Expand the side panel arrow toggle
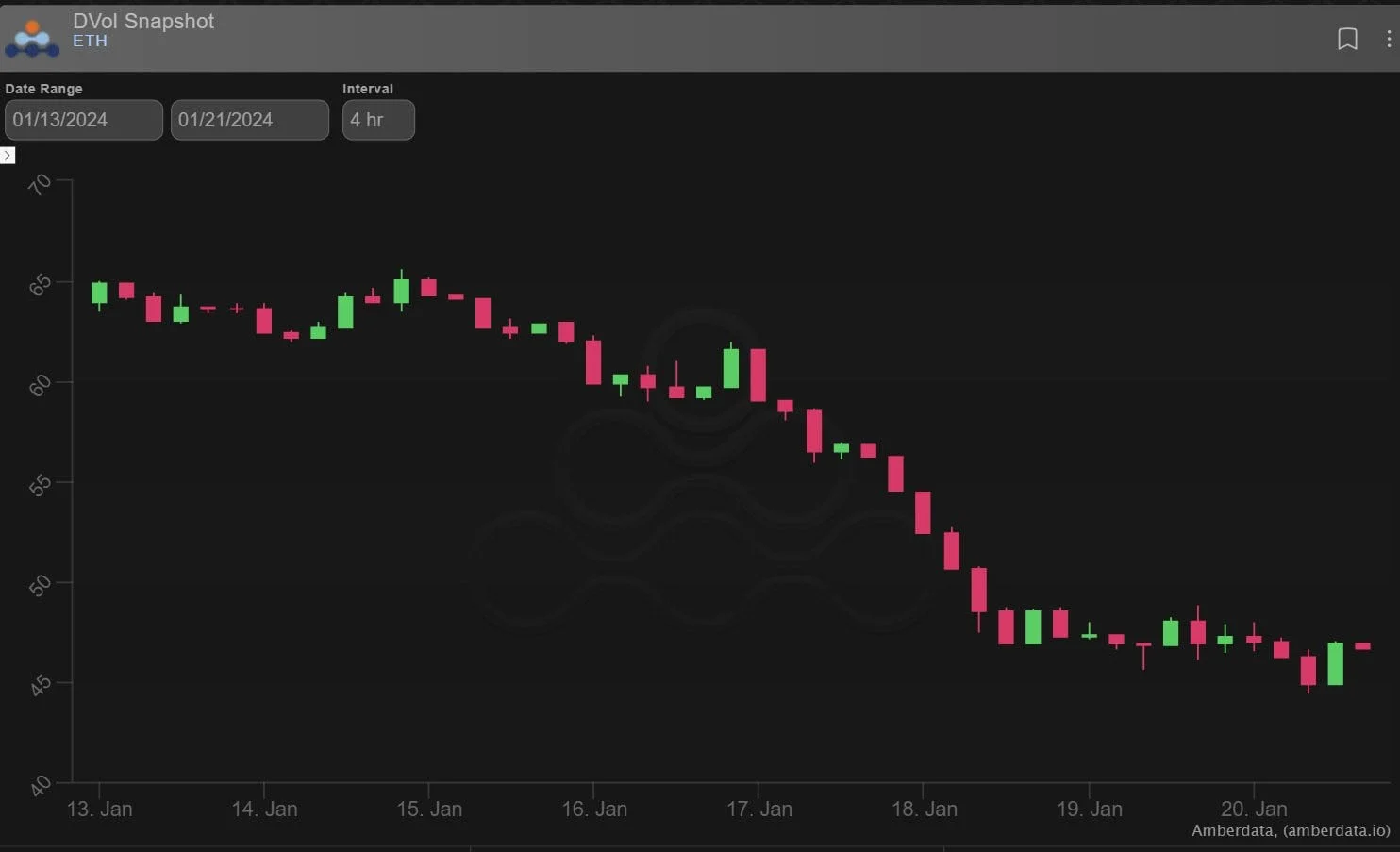The width and height of the screenshot is (1400, 852). [8, 155]
